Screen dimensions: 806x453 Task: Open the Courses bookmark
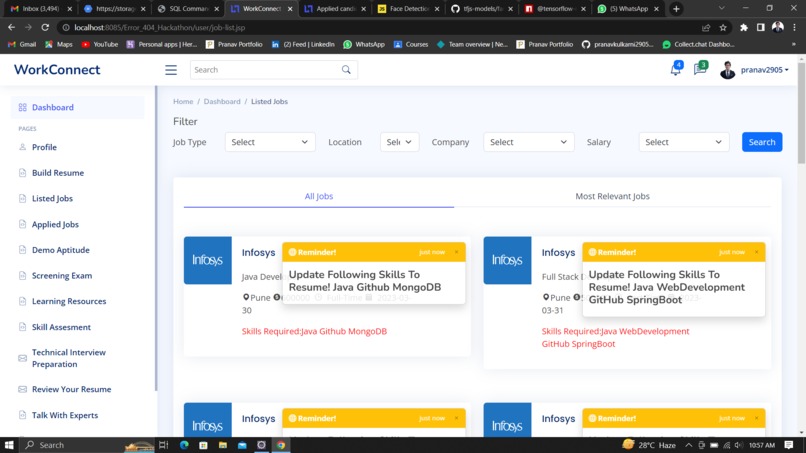tap(411, 44)
